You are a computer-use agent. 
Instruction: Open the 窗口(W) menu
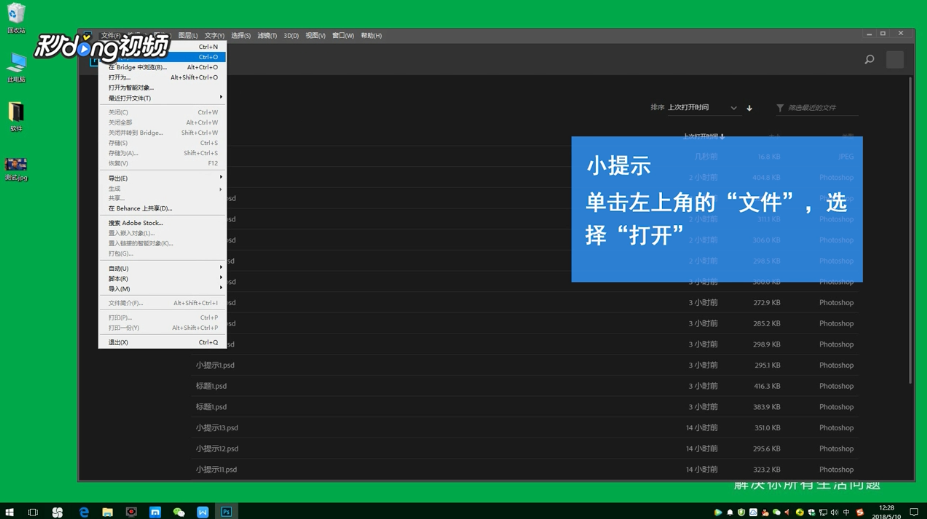[343, 35]
